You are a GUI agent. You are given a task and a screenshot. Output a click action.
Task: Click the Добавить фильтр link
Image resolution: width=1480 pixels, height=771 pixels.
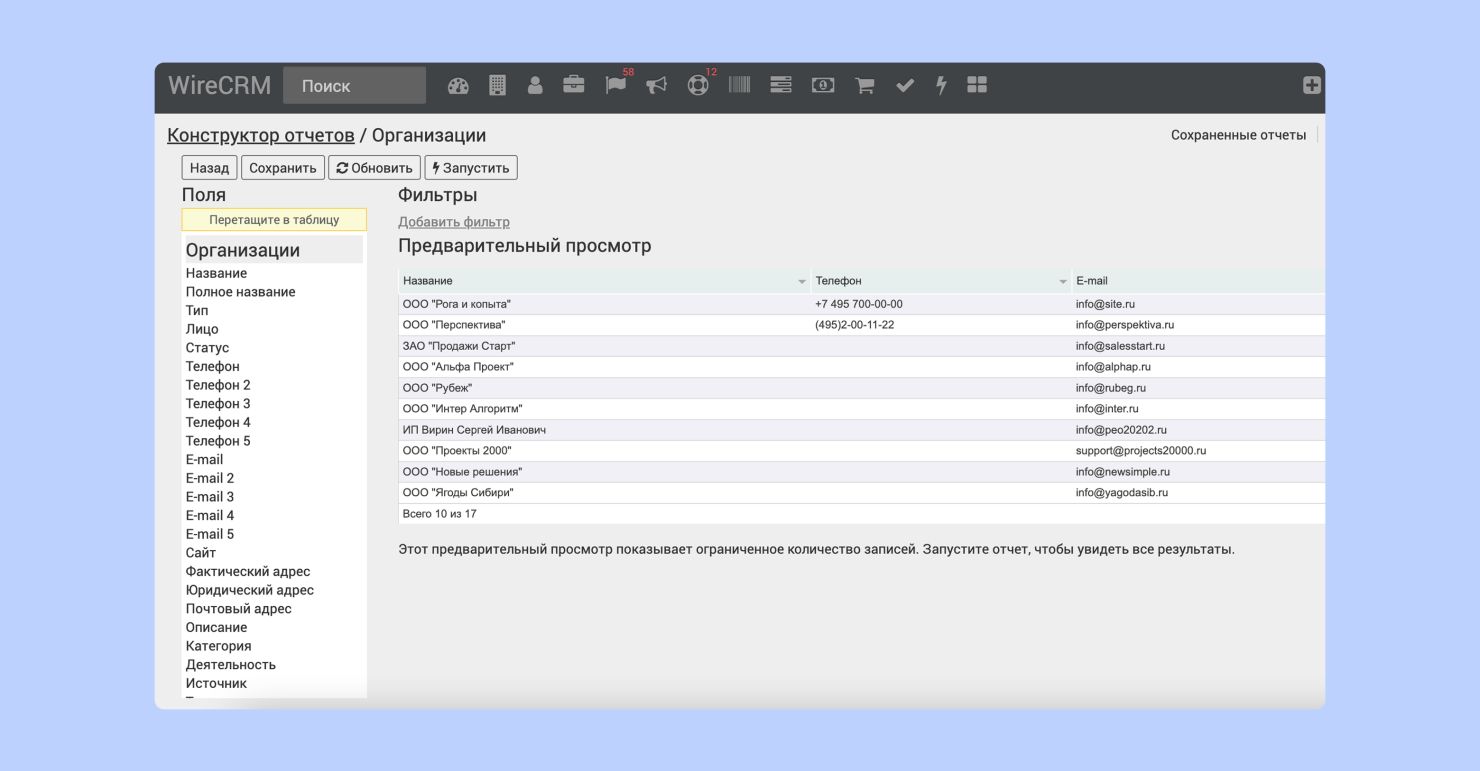[x=453, y=222]
